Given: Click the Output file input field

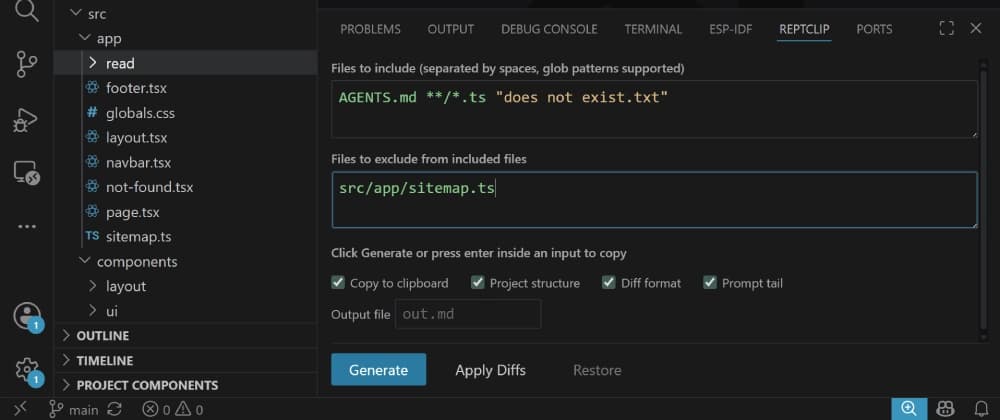Looking at the screenshot, I should pyautogui.click(x=468, y=314).
